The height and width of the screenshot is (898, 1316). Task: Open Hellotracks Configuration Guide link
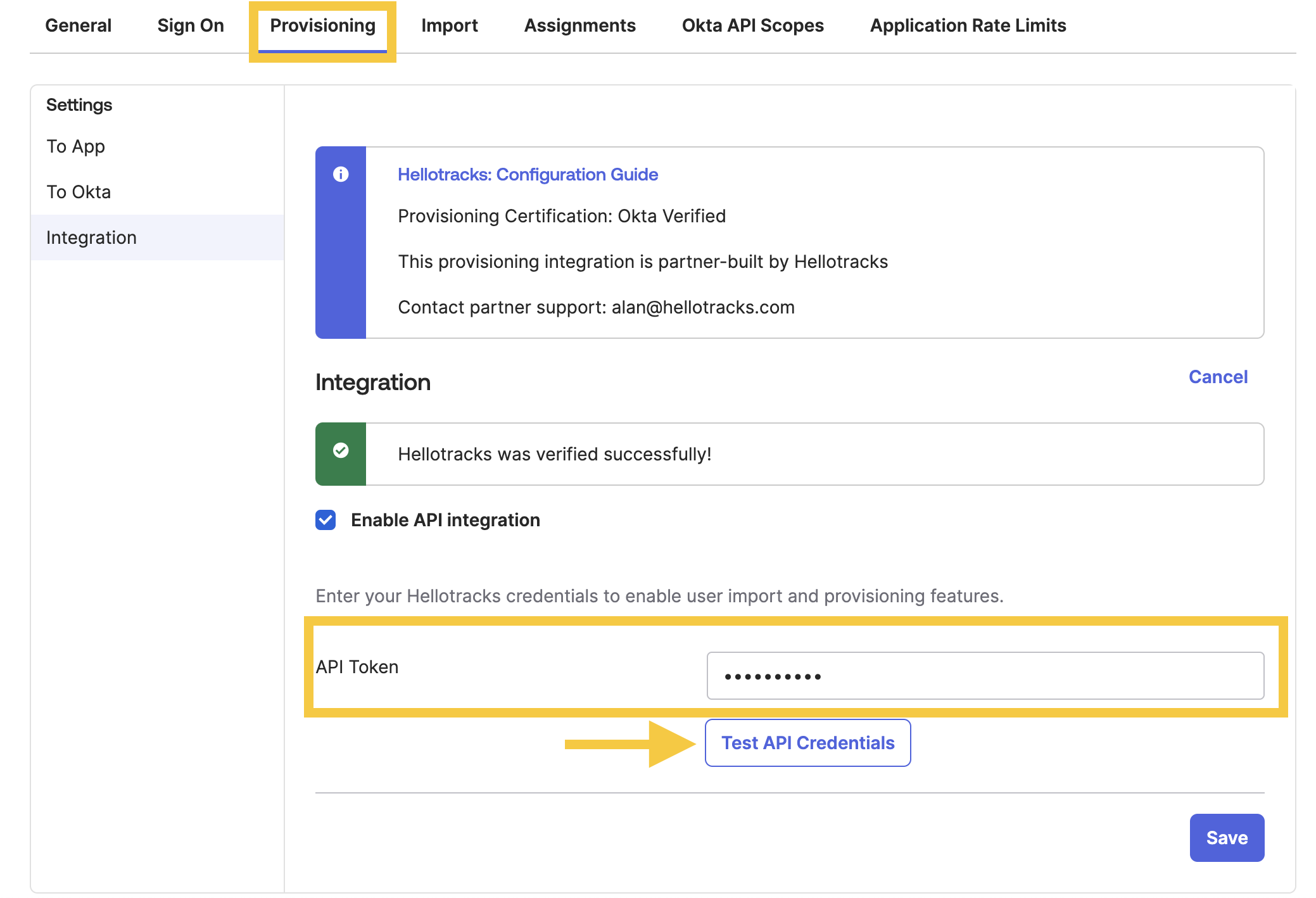point(528,174)
